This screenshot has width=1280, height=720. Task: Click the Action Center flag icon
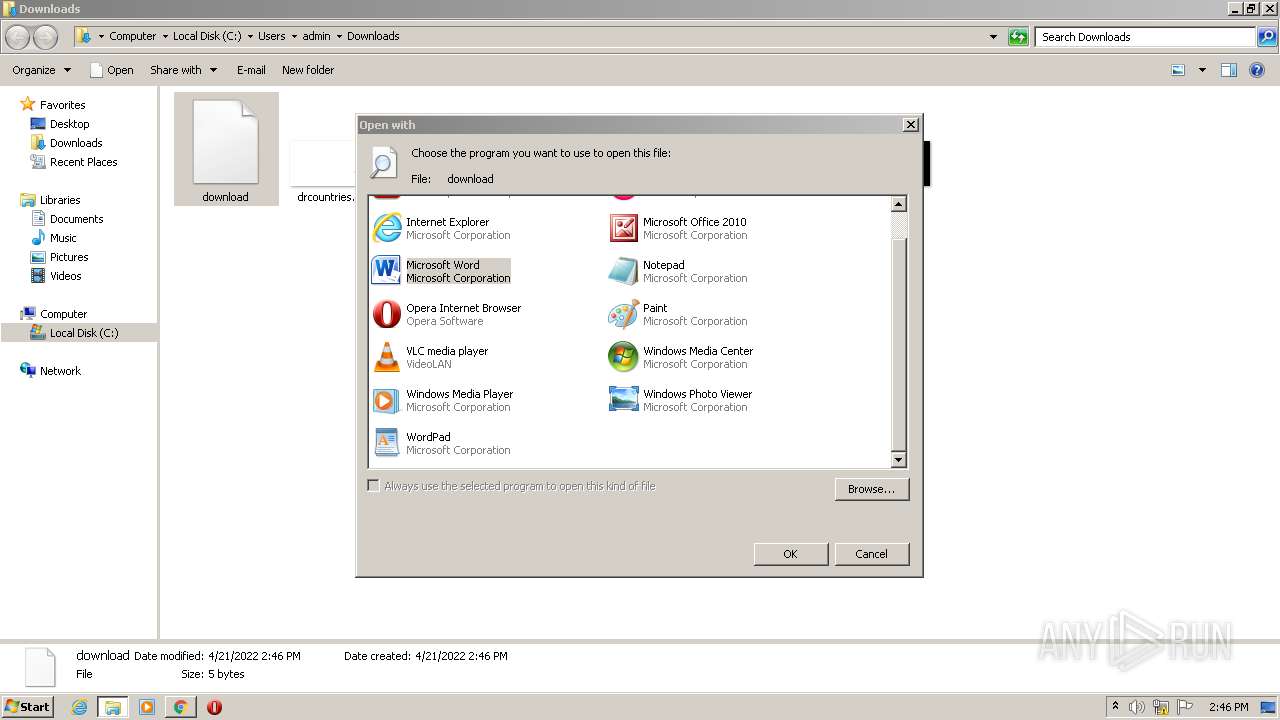(x=1184, y=707)
